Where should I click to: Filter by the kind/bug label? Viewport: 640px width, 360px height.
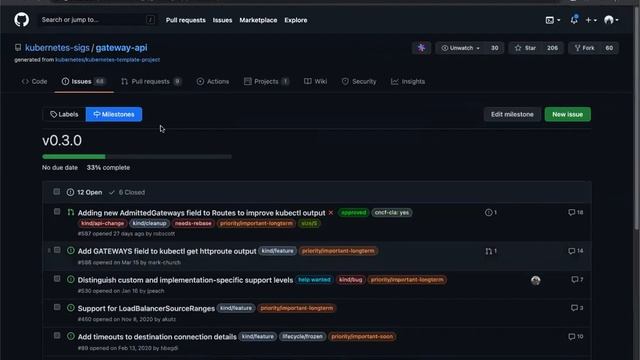coord(351,280)
